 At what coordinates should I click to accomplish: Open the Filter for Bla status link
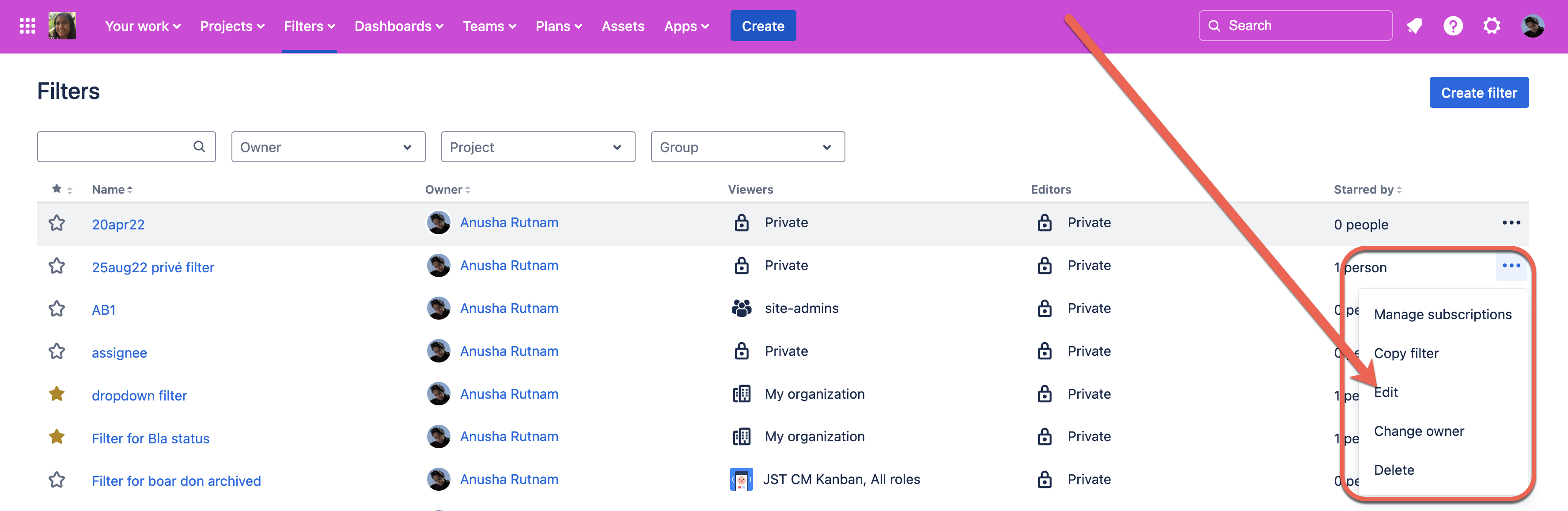(x=150, y=439)
